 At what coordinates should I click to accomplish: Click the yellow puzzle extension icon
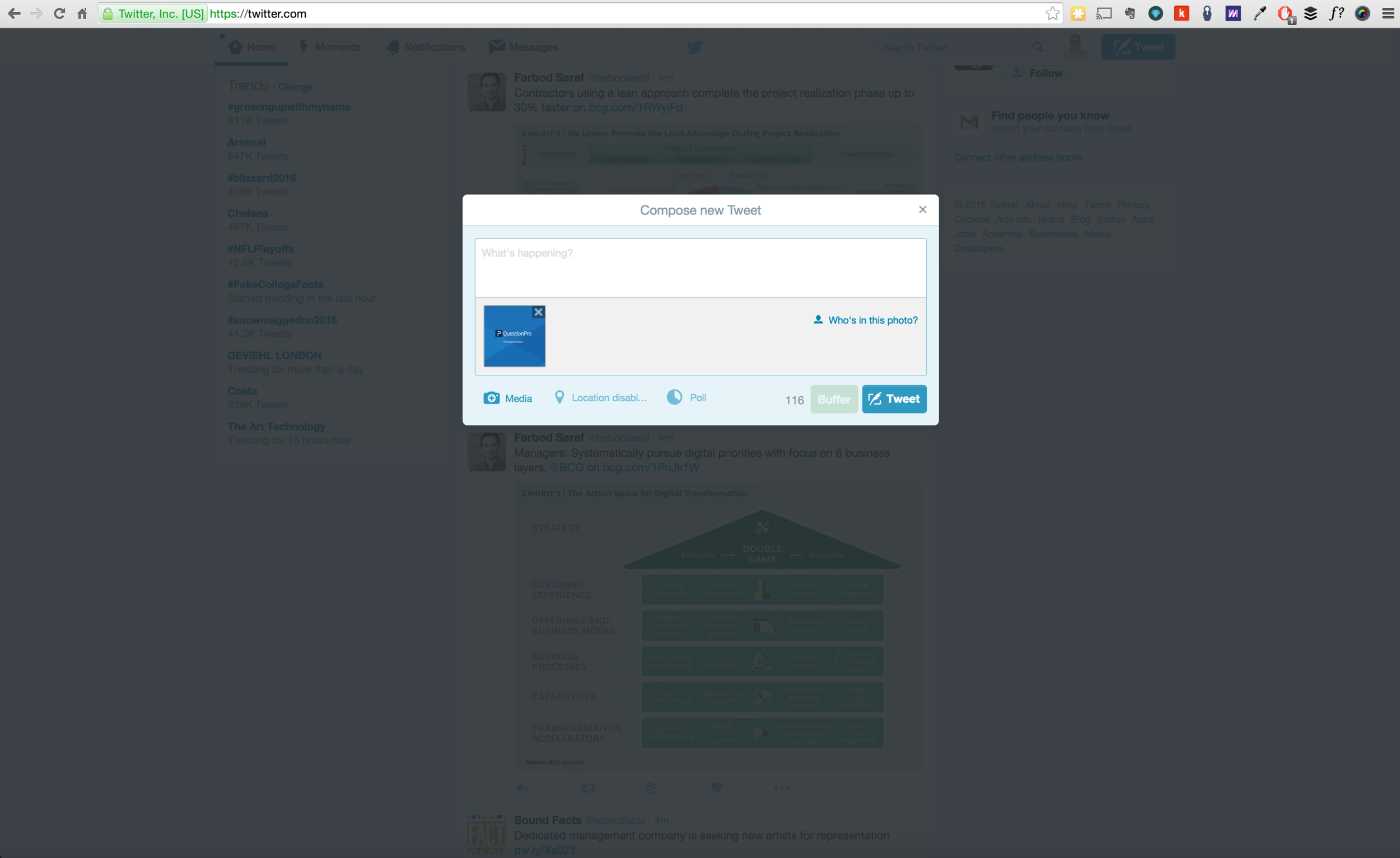pos(1078,13)
